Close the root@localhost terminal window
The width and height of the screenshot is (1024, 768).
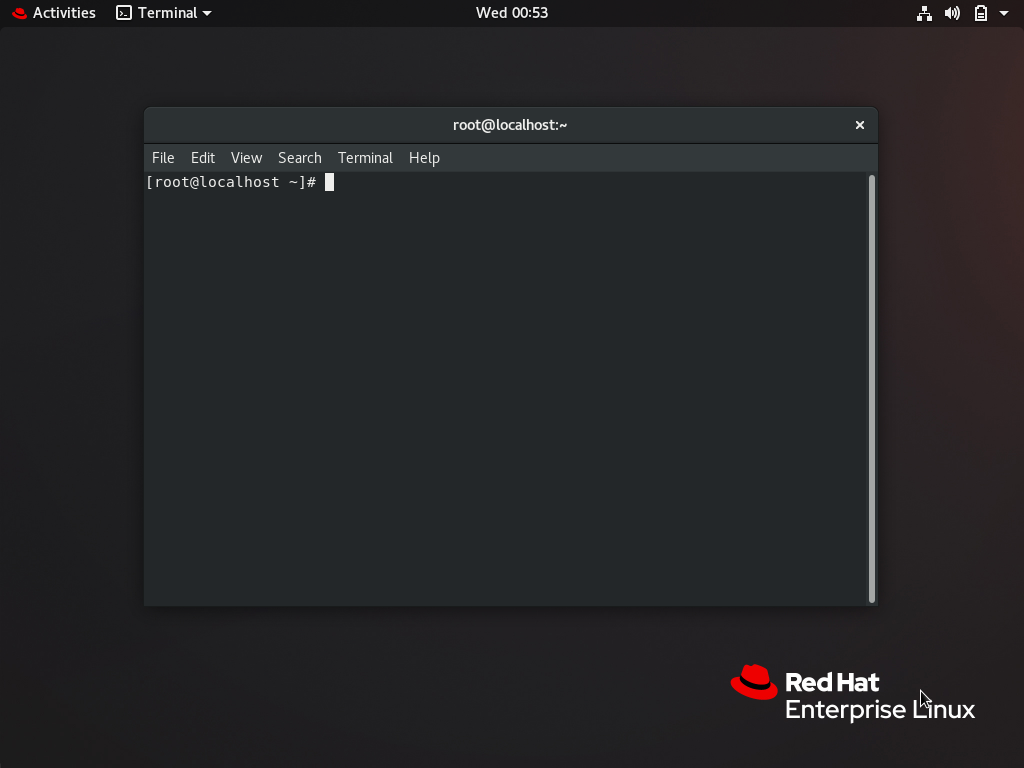pos(859,125)
